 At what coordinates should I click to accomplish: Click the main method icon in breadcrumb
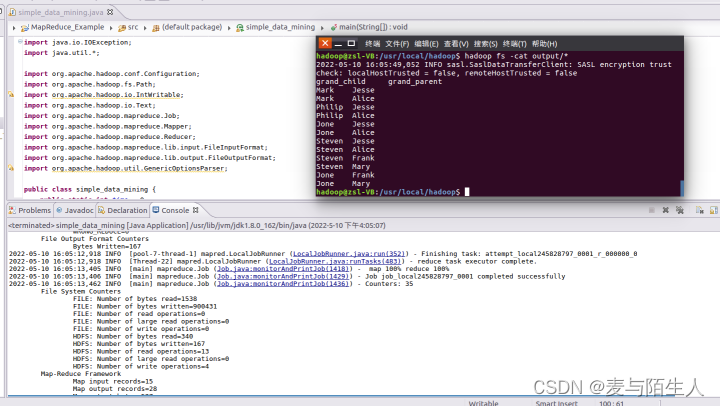(334, 28)
